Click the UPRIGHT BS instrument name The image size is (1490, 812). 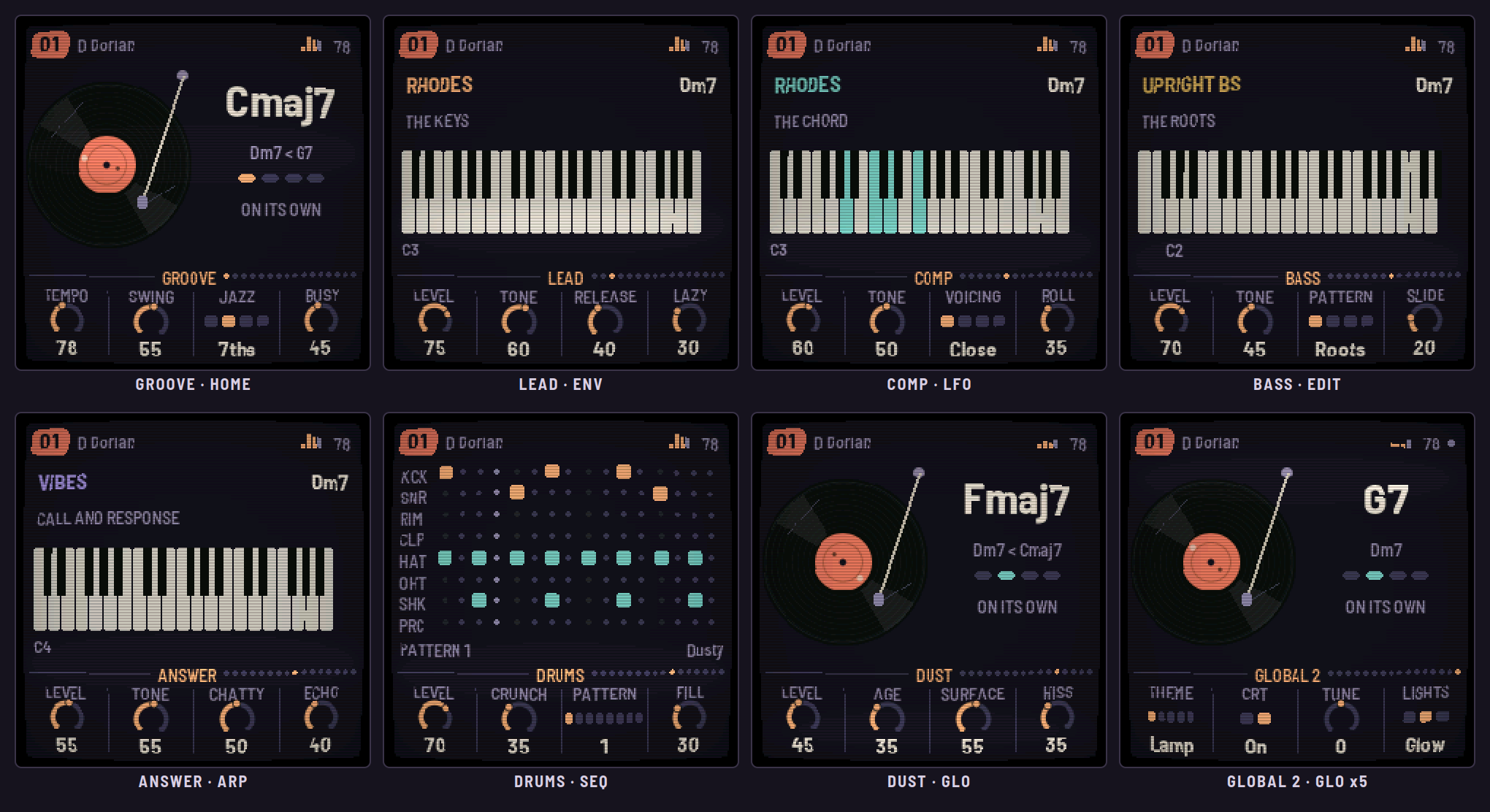point(1191,85)
